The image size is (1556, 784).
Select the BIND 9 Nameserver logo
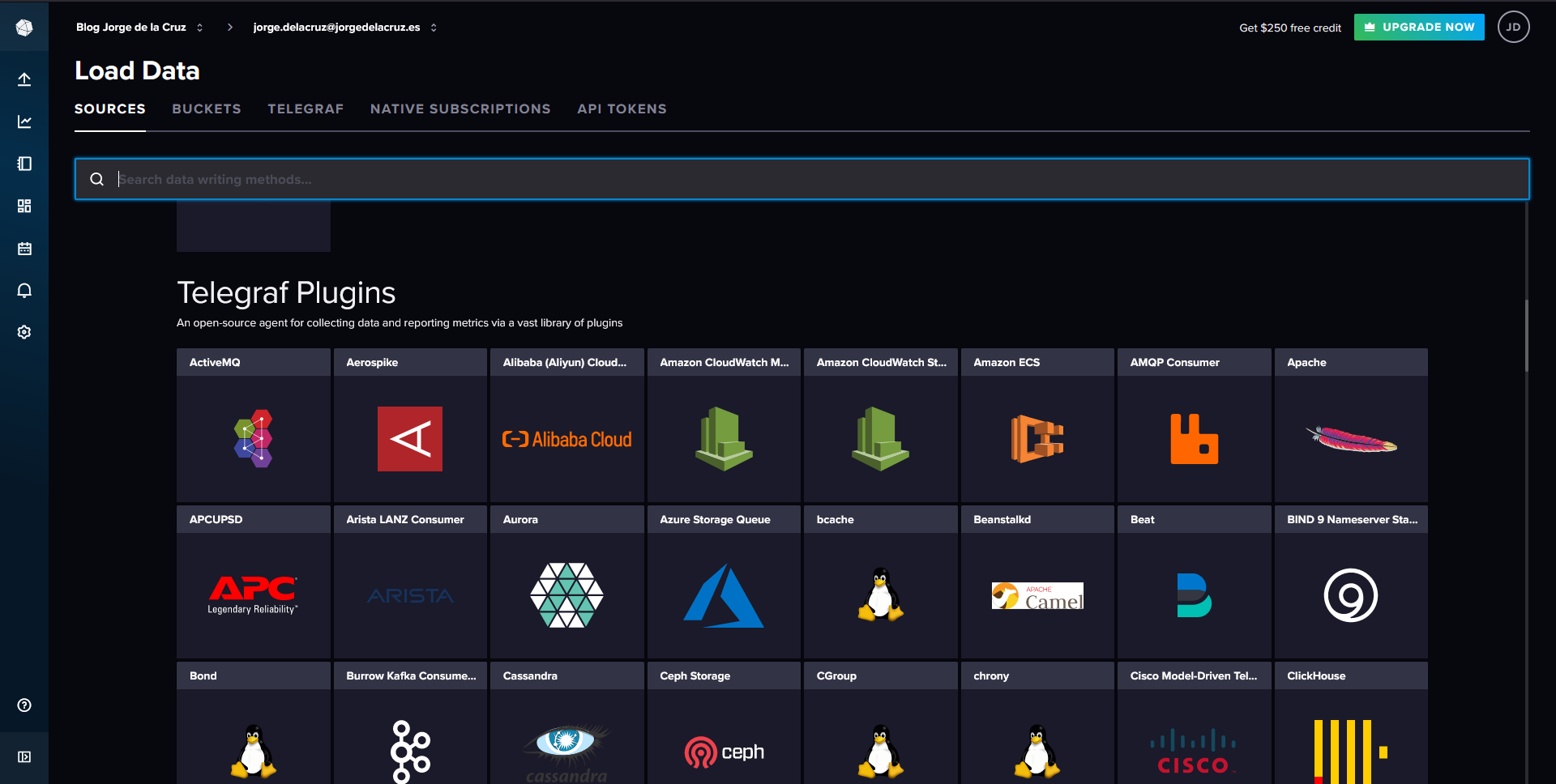pyautogui.click(x=1351, y=595)
